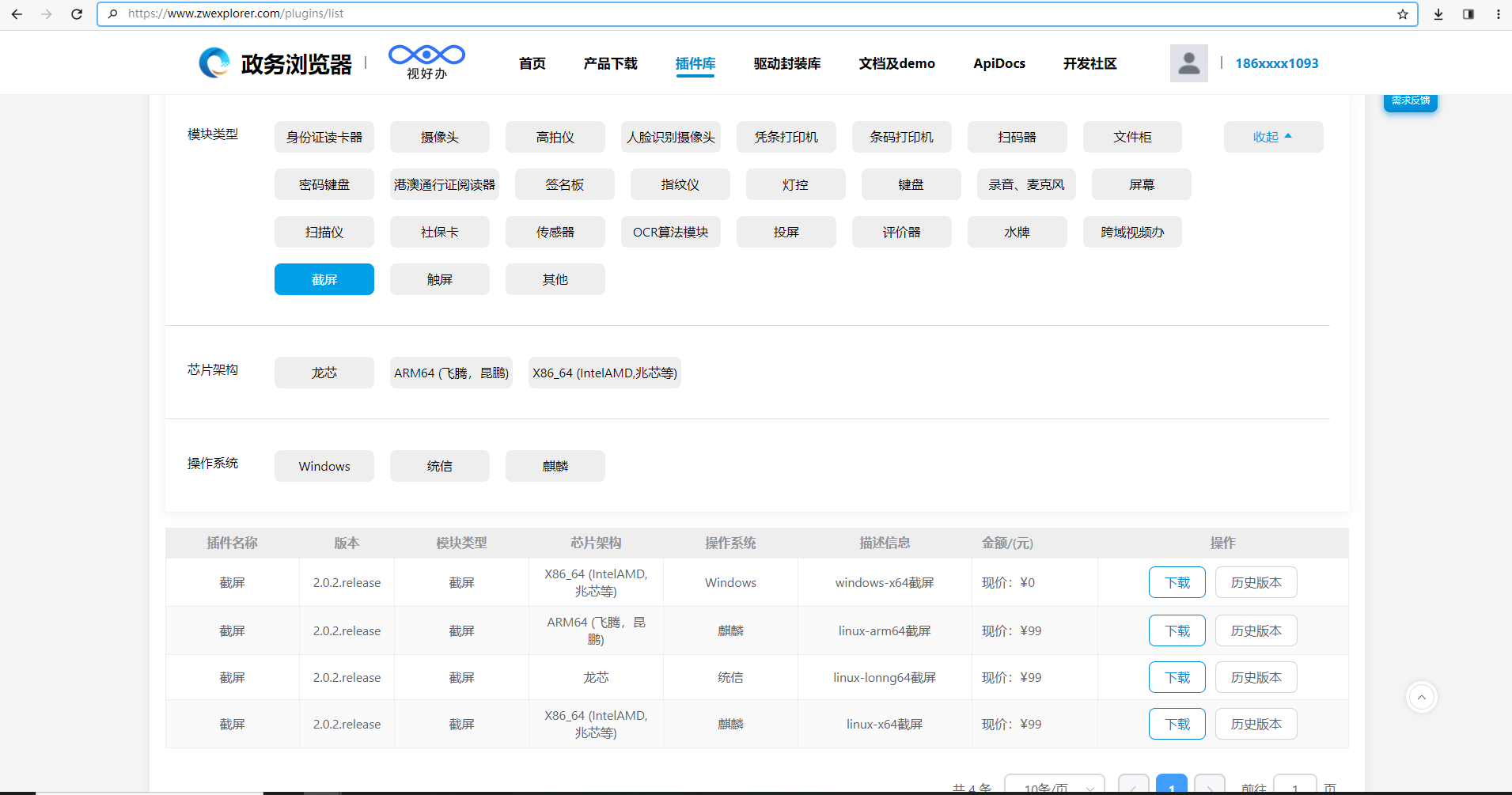Select 扫描仪 module type
The image size is (1512, 795).
coord(324,232)
